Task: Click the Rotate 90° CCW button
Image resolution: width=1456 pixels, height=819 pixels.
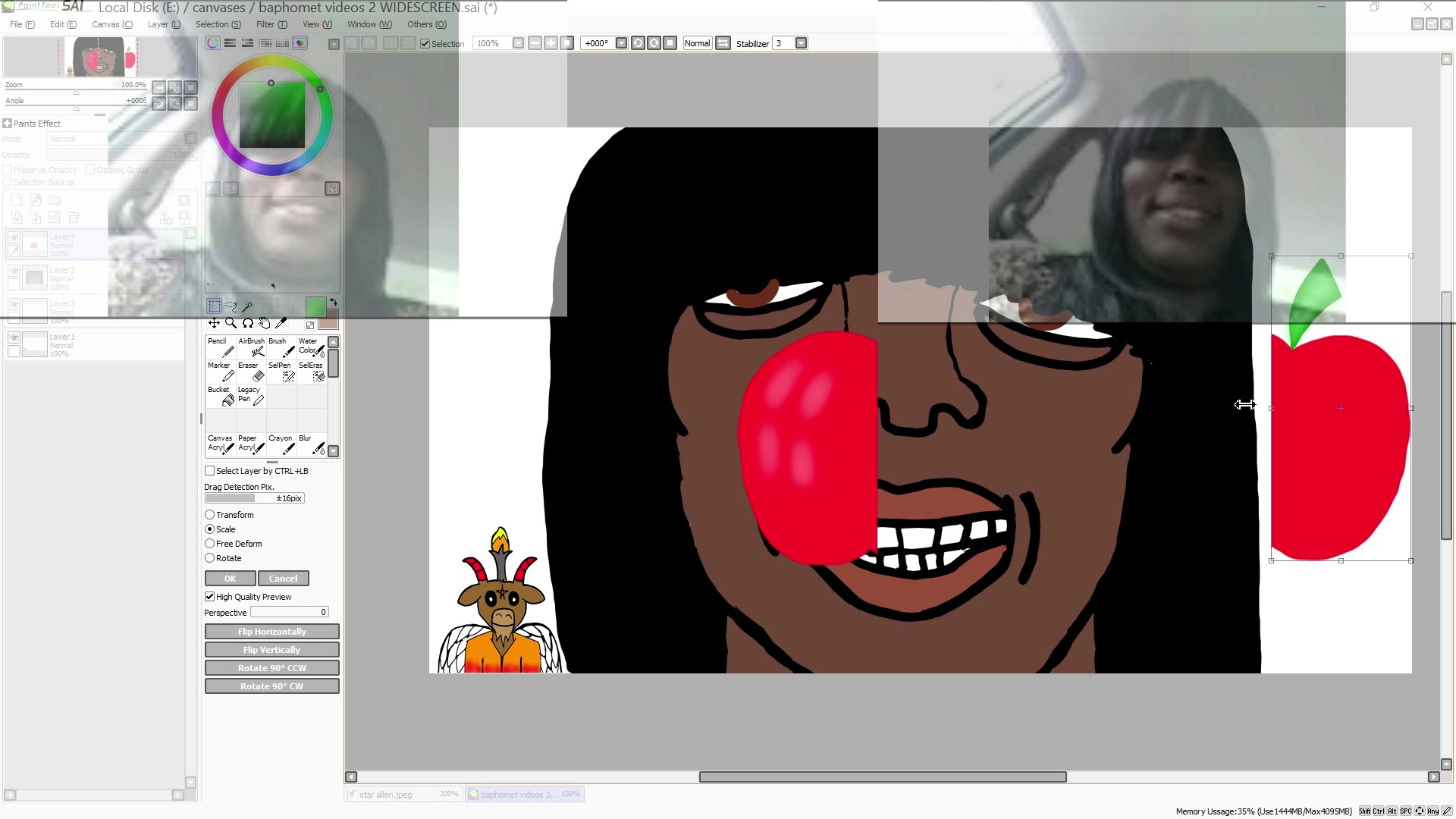Action: tap(272, 668)
